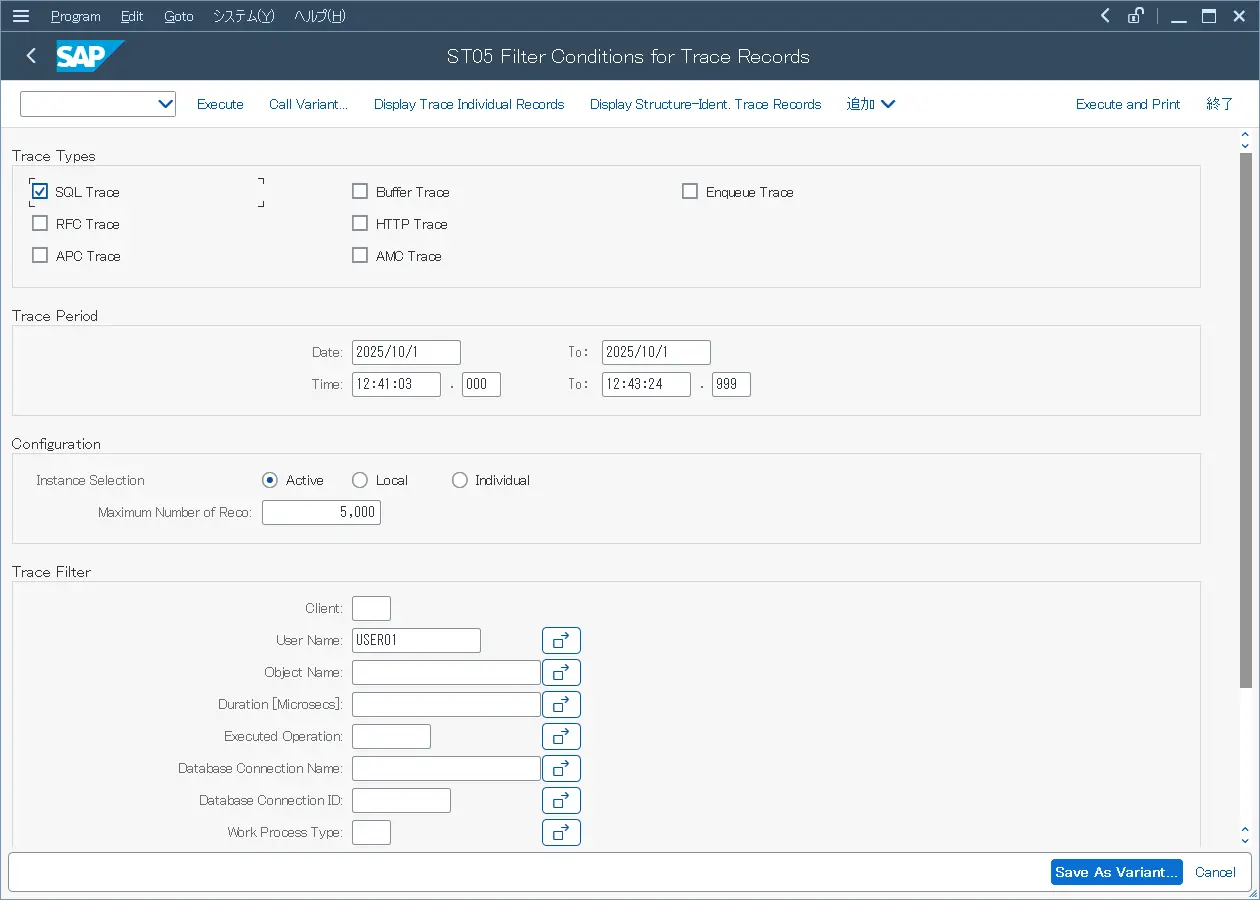Uncheck the SQL Trace checkbox
1260x900 pixels.
(40, 192)
